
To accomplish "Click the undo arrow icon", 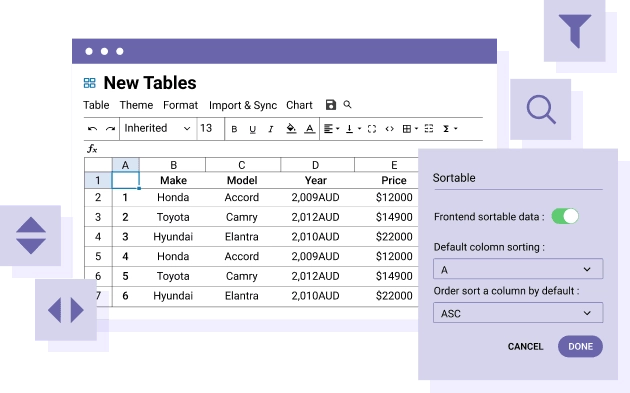I will click(92, 129).
